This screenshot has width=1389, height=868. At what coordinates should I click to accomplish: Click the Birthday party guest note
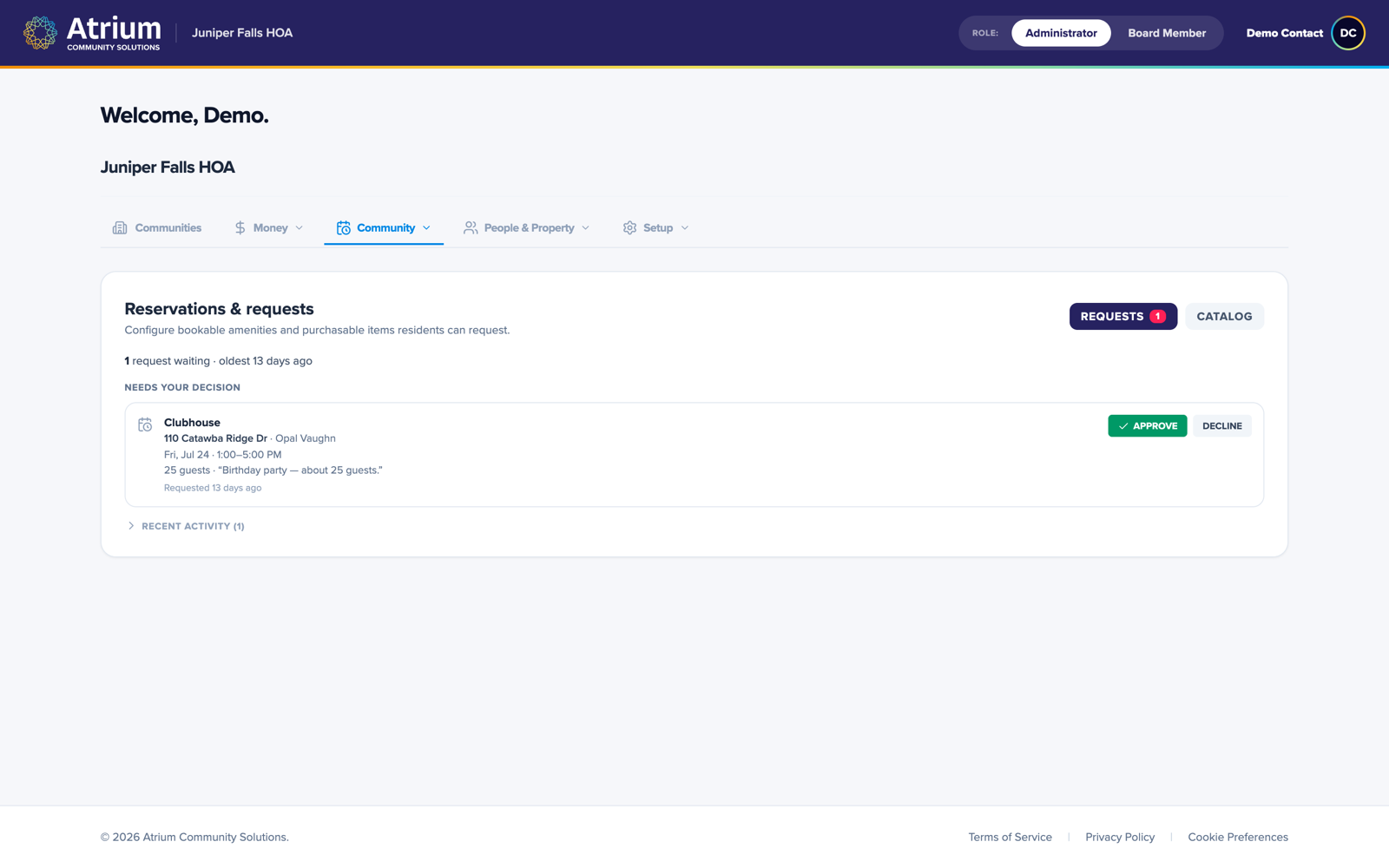pyautogui.click(x=300, y=470)
